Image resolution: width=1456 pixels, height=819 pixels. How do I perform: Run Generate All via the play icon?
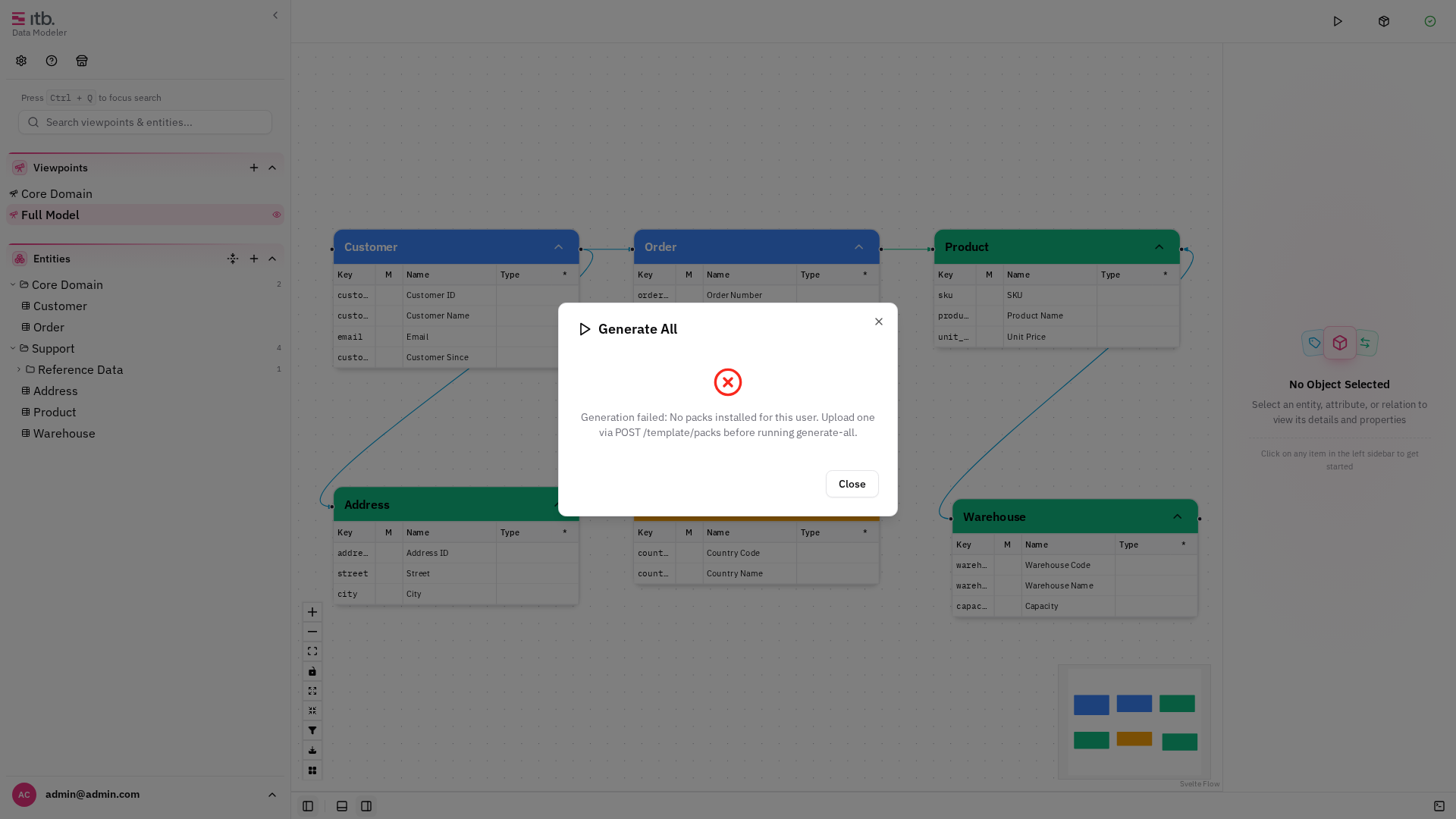[x=1338, y=21]
